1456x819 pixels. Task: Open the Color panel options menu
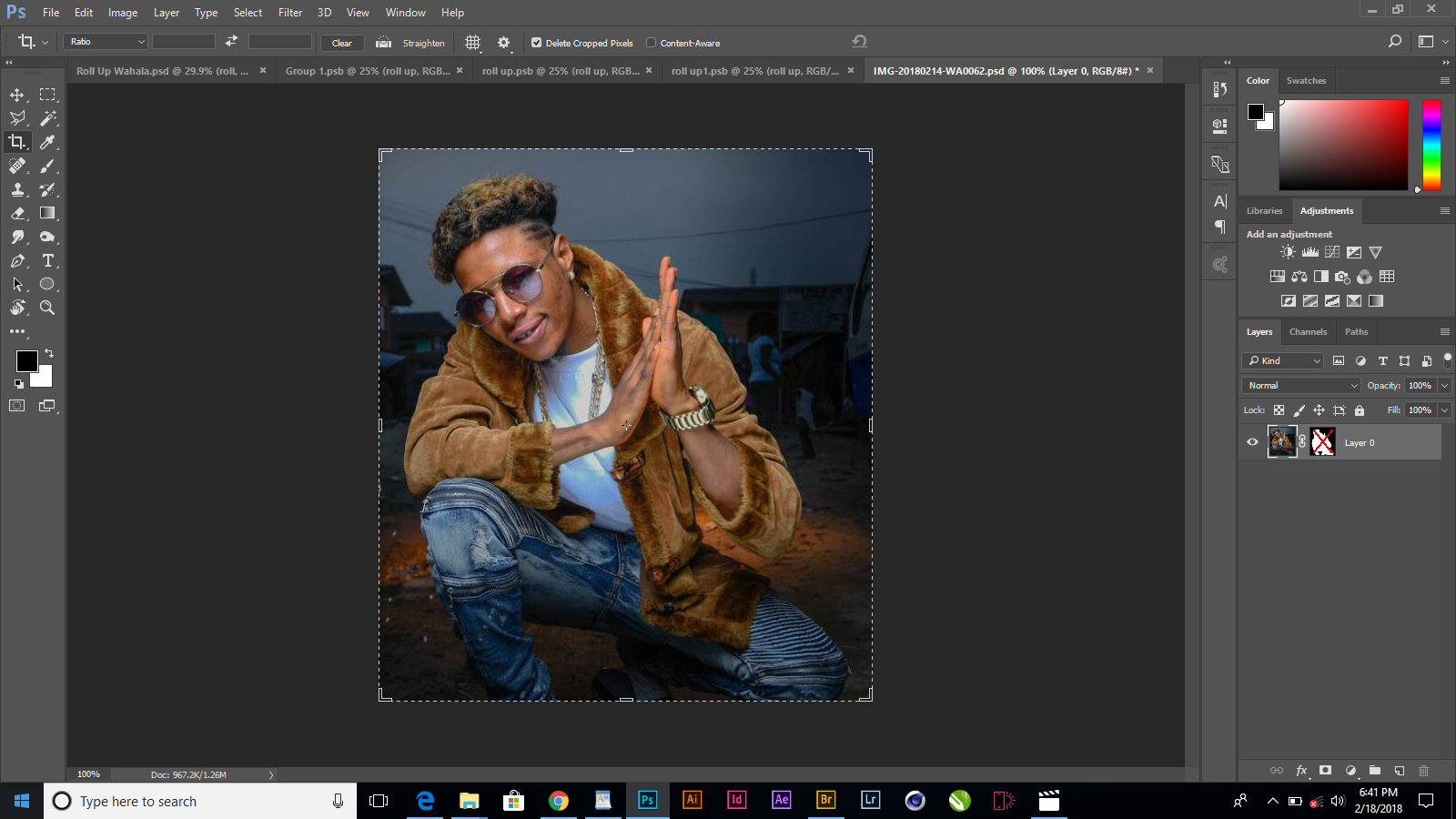point(1444,81)
